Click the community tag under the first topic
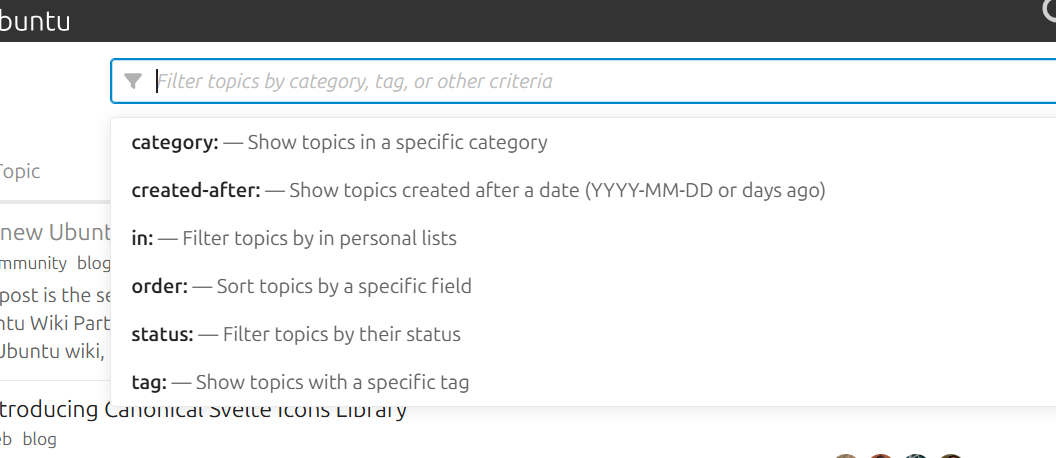This screenshot has width=1056, height=458. point(32,263)
